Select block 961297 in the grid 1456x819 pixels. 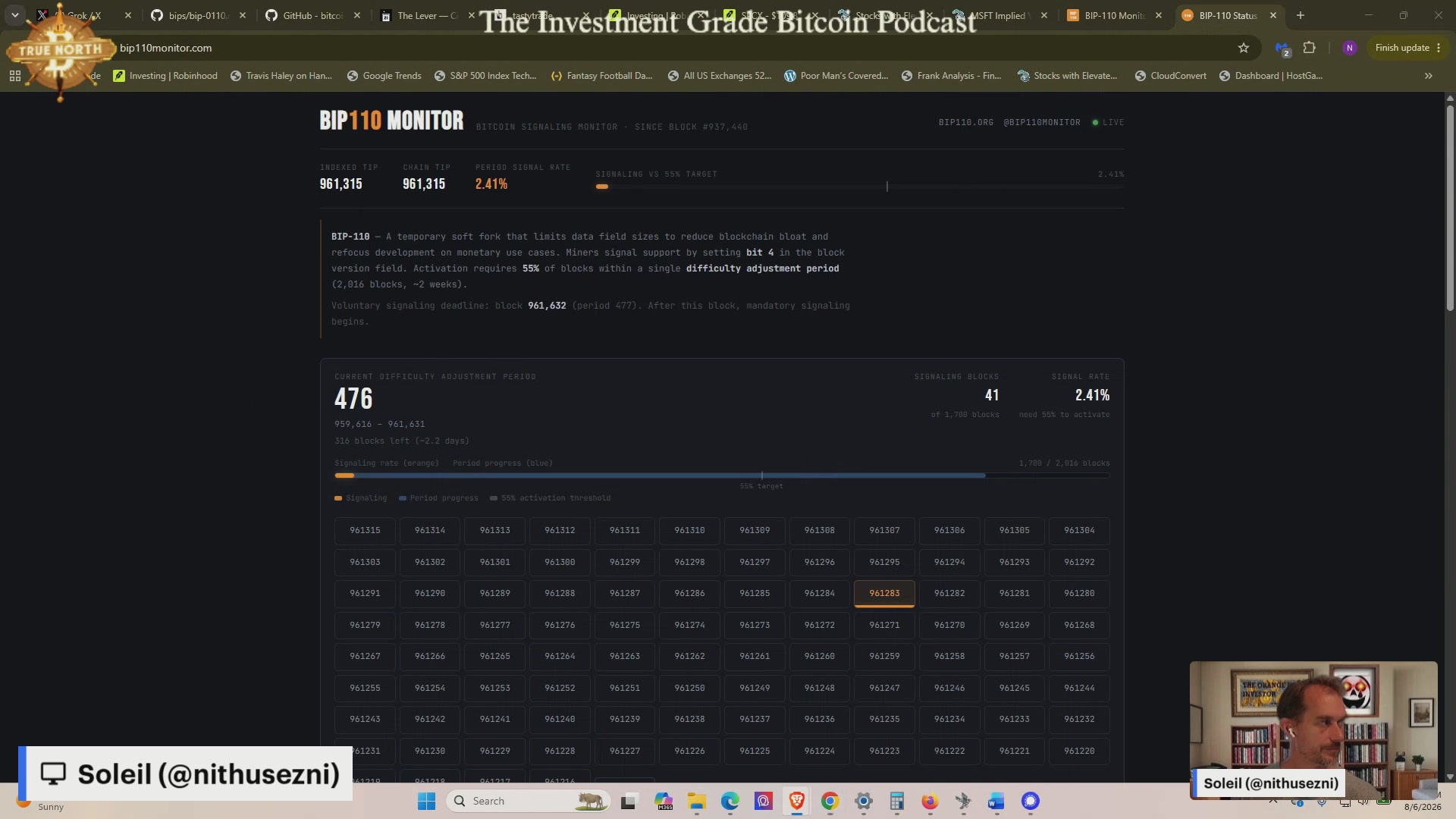(x=755, y=562)
